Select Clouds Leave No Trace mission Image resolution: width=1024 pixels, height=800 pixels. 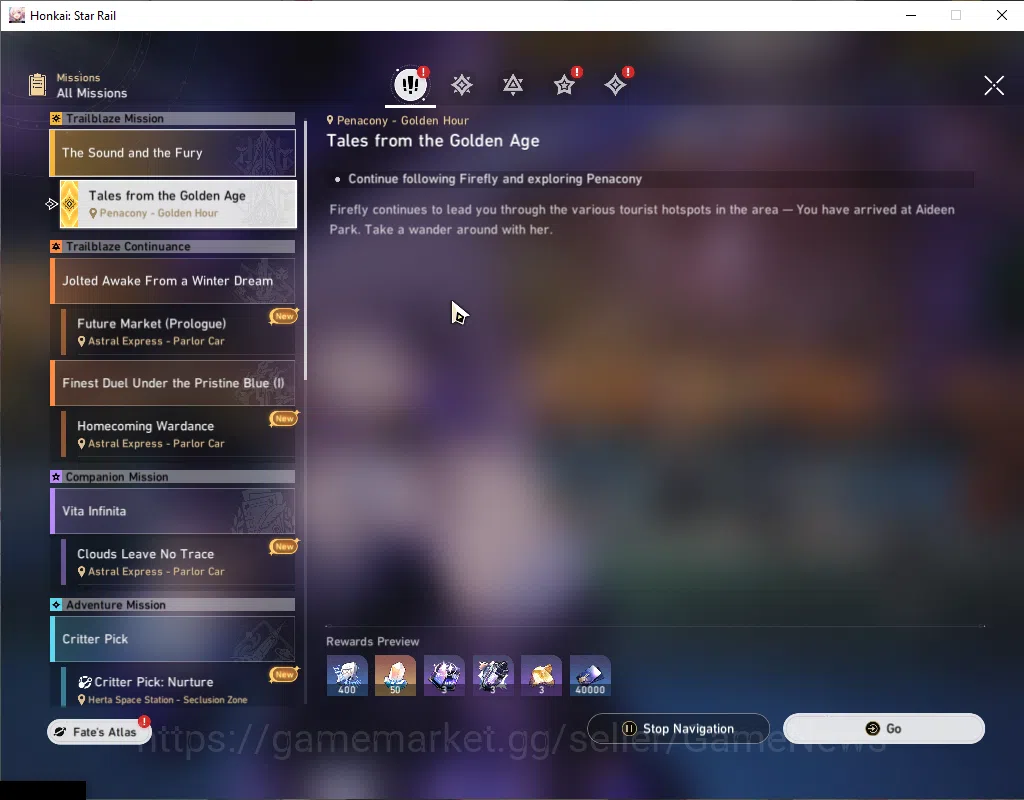point(178,562)
